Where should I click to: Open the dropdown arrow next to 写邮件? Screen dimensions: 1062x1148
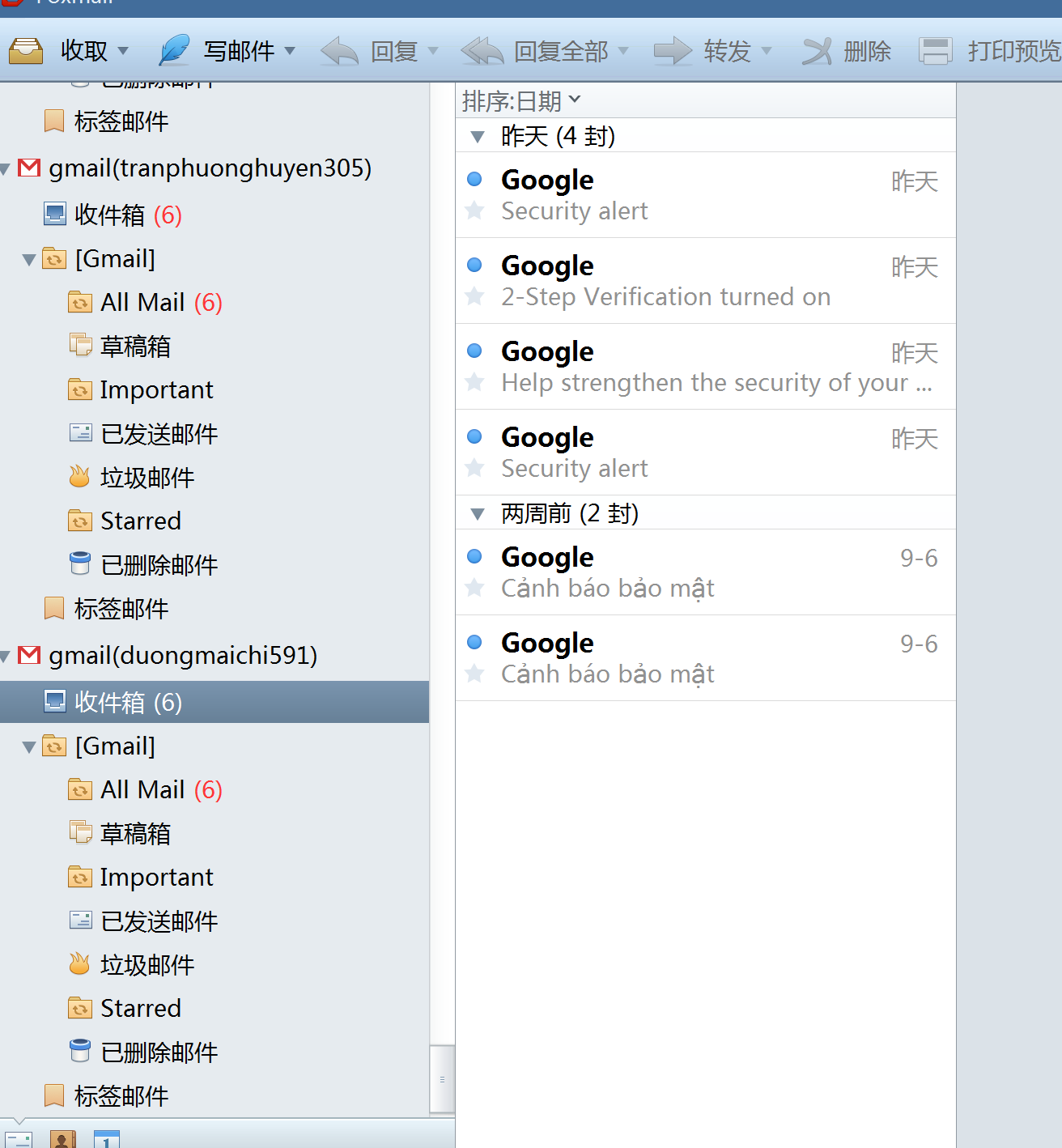290,51
